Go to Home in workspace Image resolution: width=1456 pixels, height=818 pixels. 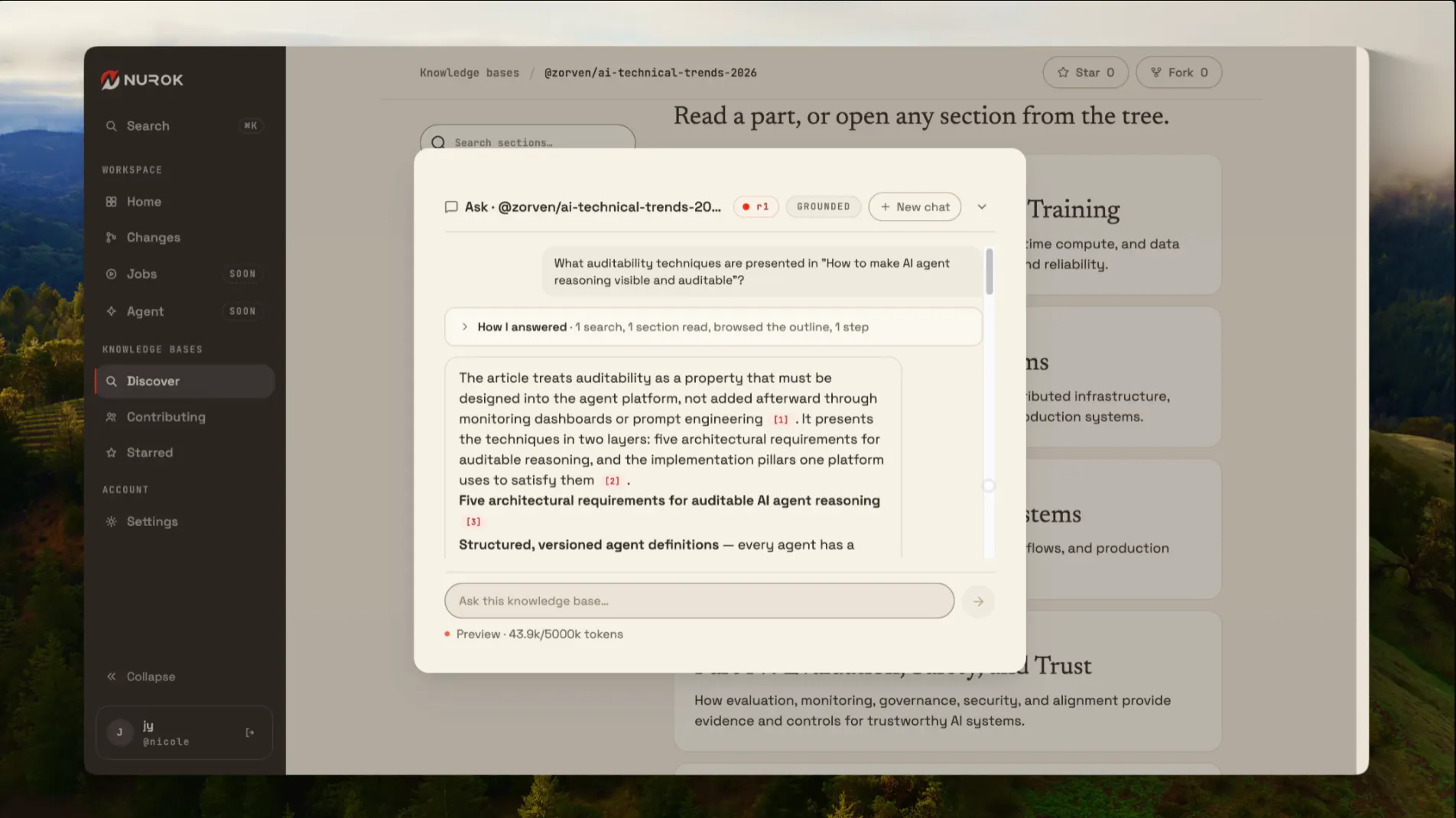[x=184, y=202]
